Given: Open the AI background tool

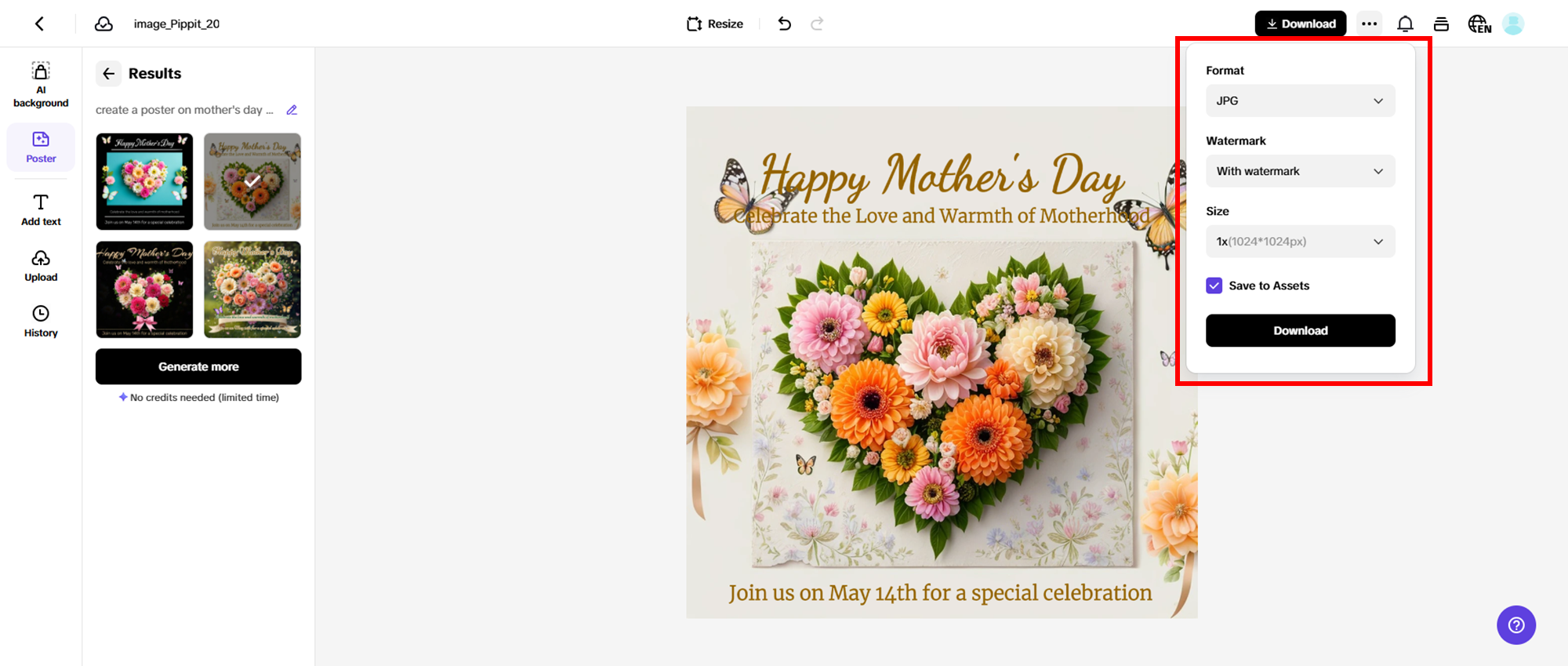Looking at the screenshot, I should pyautogui.click(x=41, y=85).
